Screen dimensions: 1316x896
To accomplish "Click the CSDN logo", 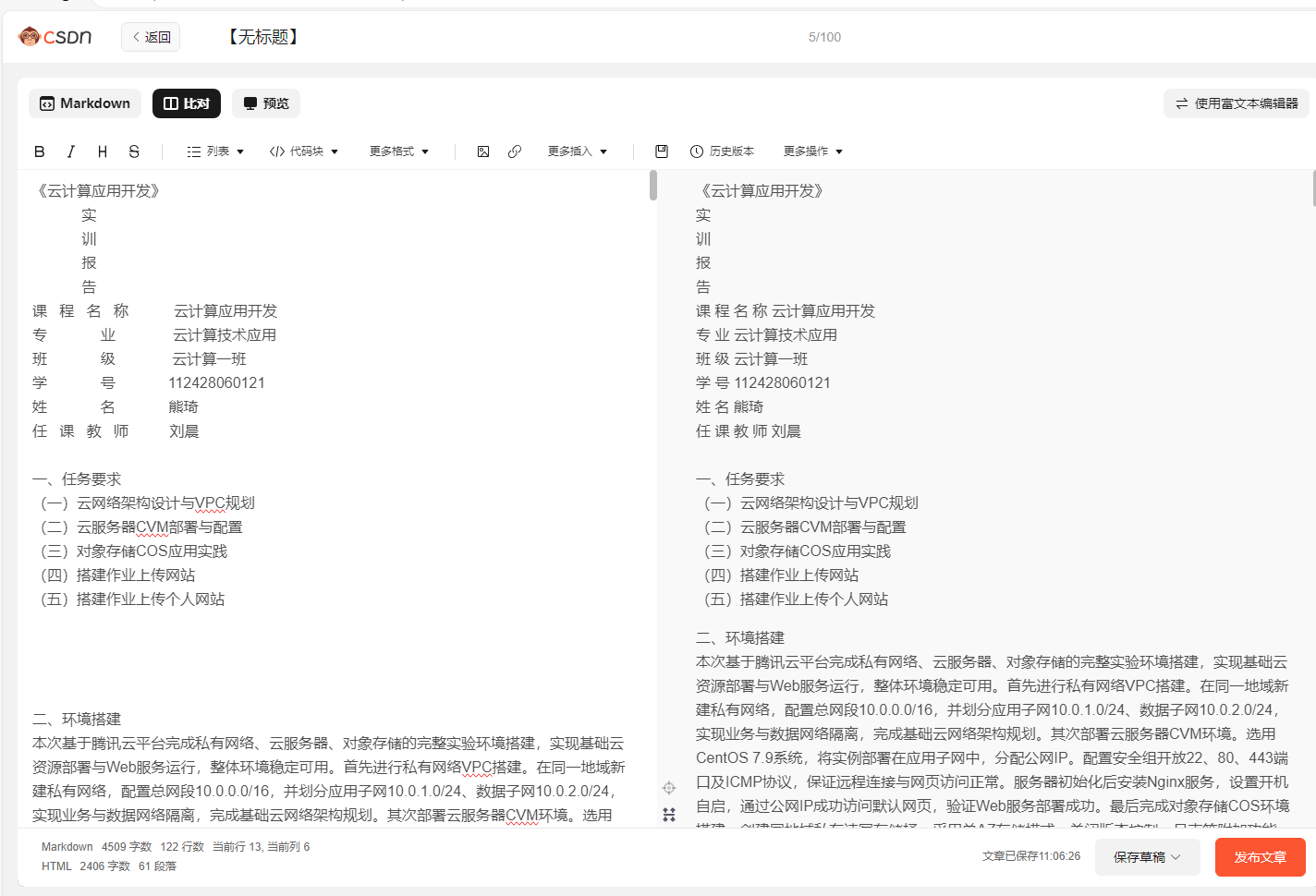I will 55,37.
